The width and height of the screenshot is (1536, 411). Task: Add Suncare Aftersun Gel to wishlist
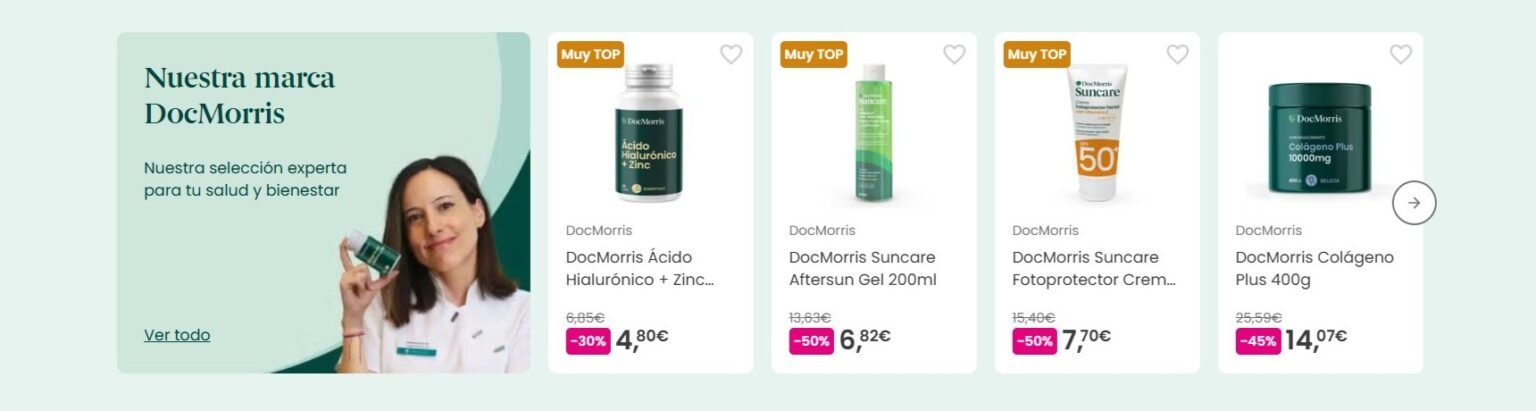tap(954, 55)
